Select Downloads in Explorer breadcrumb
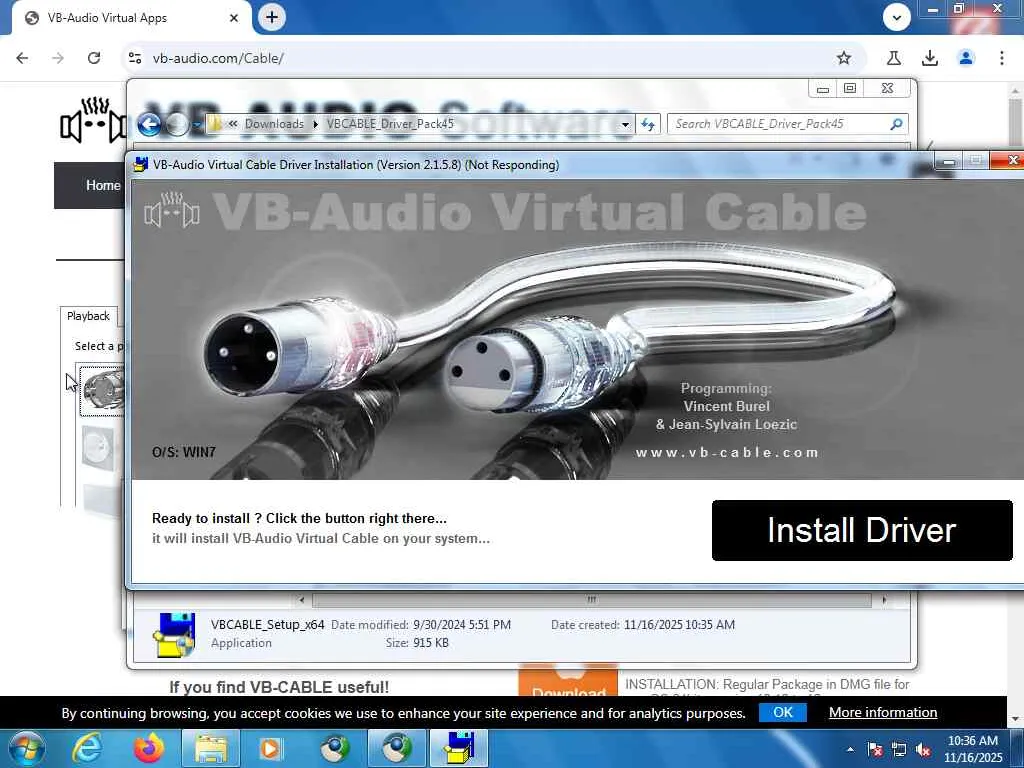1024x768 pixels. pos(274,124)
